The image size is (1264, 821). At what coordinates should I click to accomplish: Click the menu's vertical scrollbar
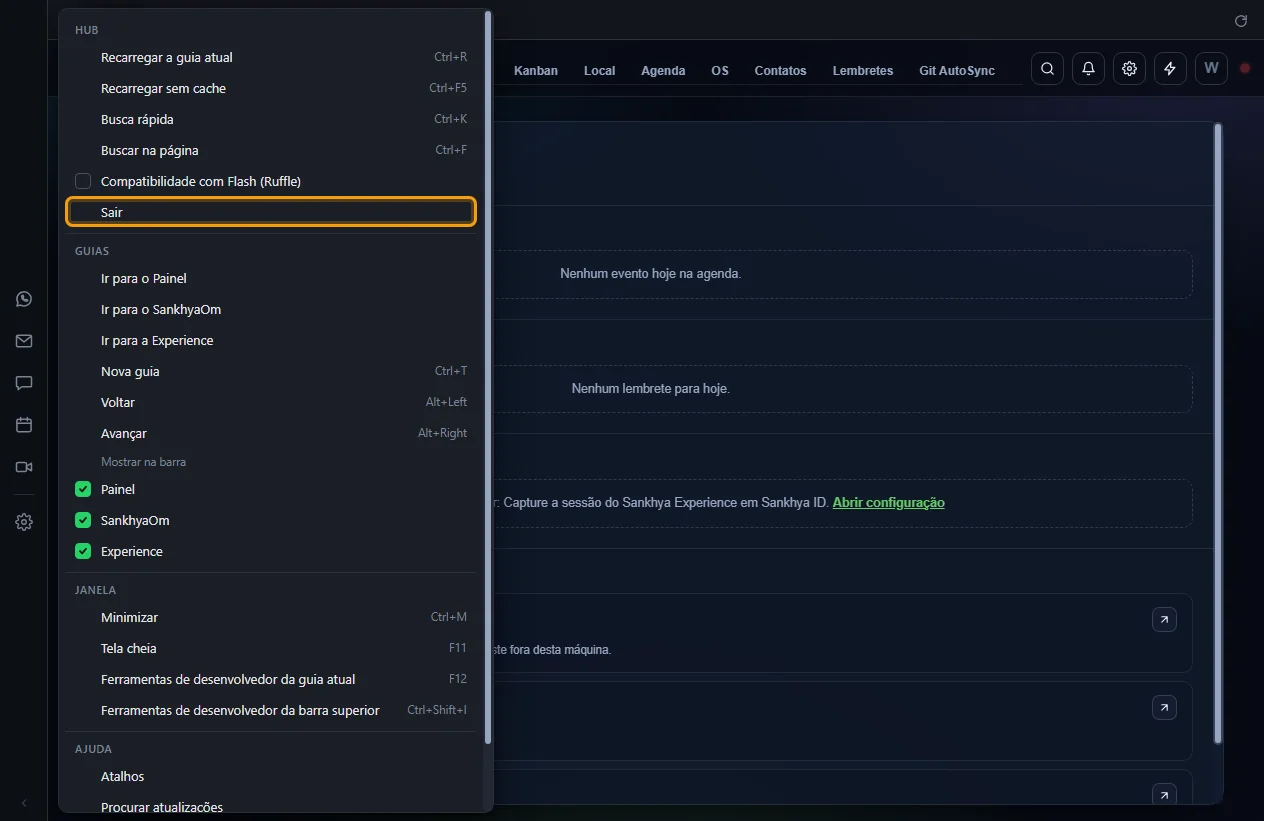488,377
